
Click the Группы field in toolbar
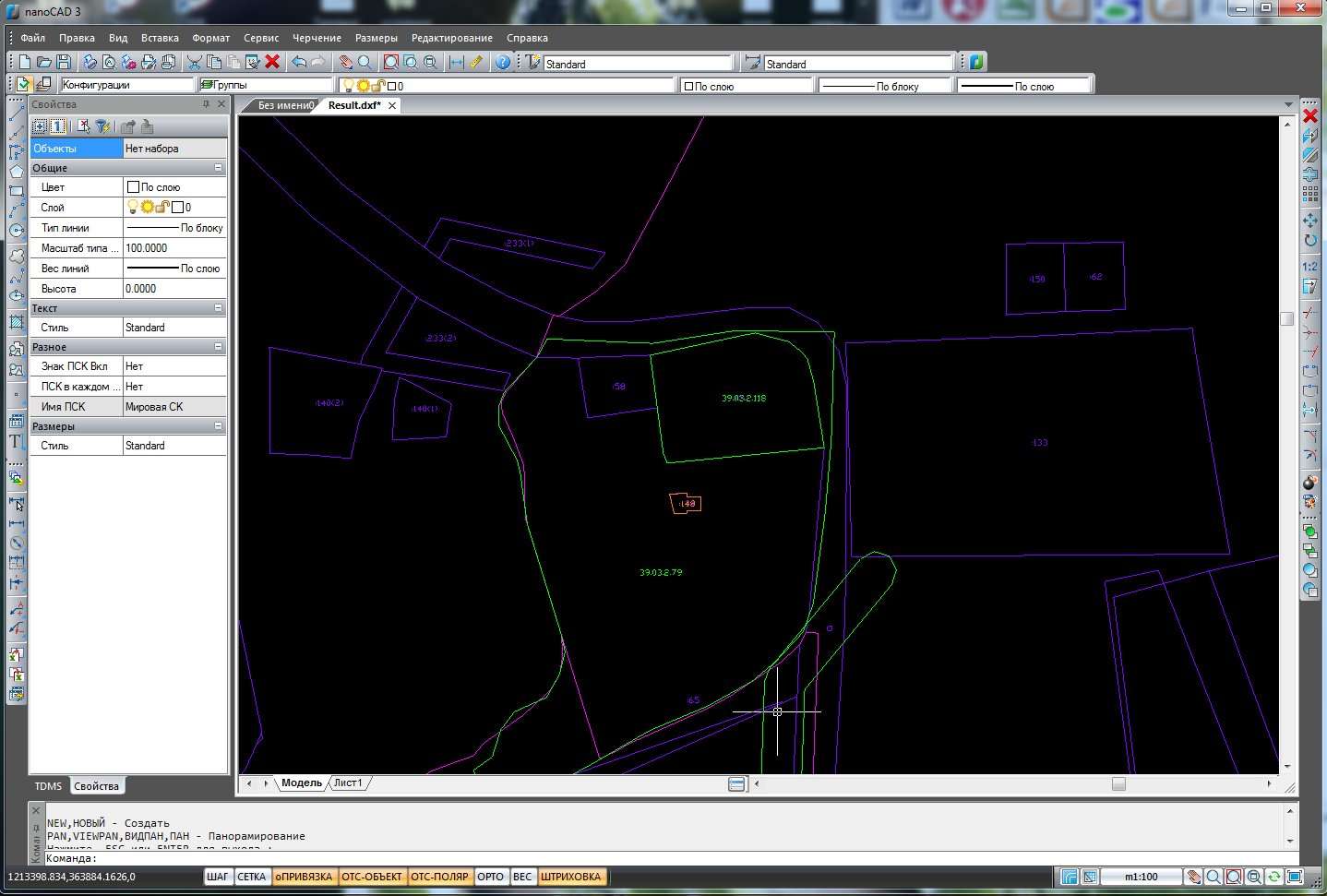pyautogui.click(x=268, y=85)
